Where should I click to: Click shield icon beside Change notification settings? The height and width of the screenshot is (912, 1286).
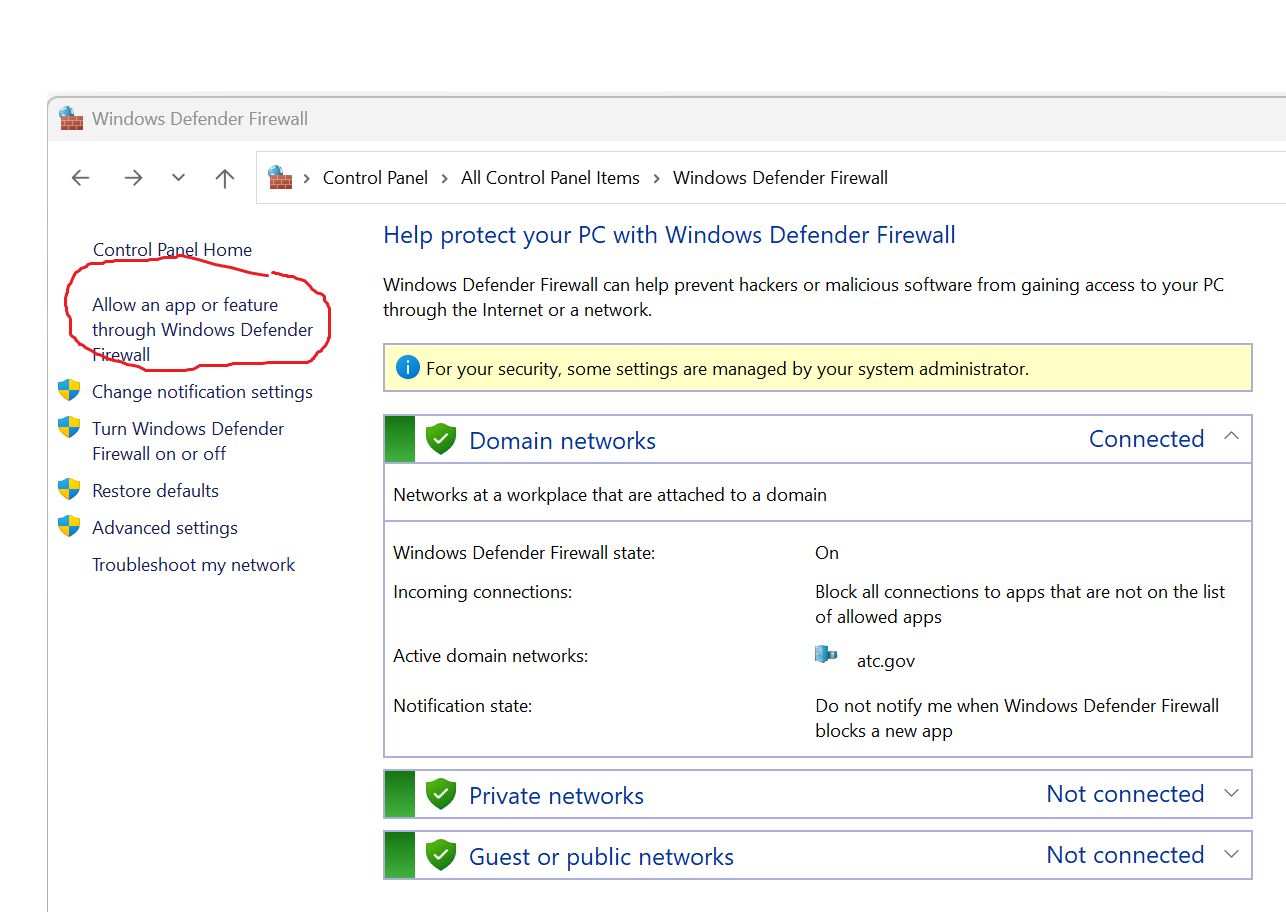click(x=69, y=390)
